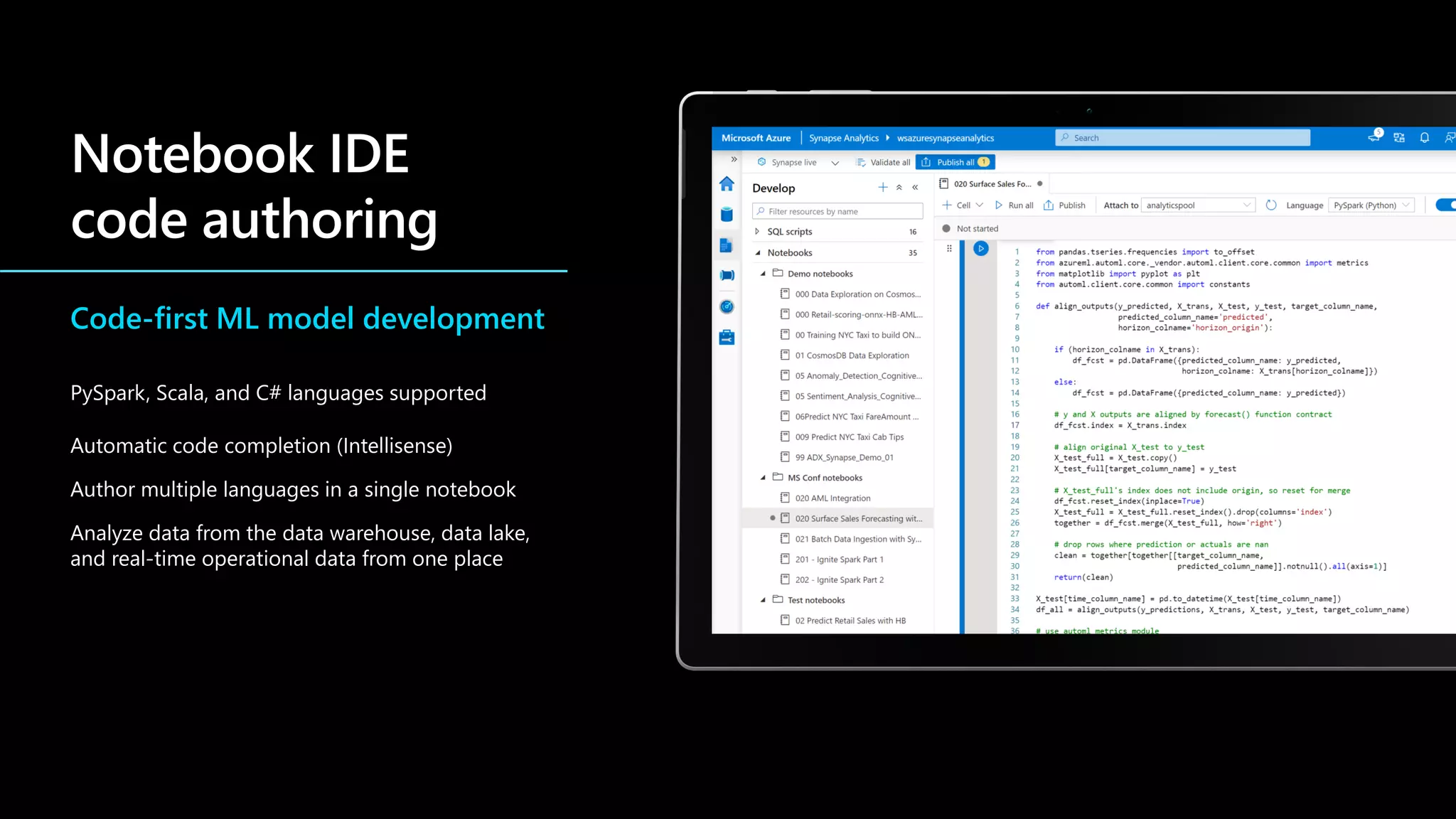This screenshot has width=1456, height=819.
Task: Open 000 Data Exploration on Cosmos notebook
Action: [850, 294]
